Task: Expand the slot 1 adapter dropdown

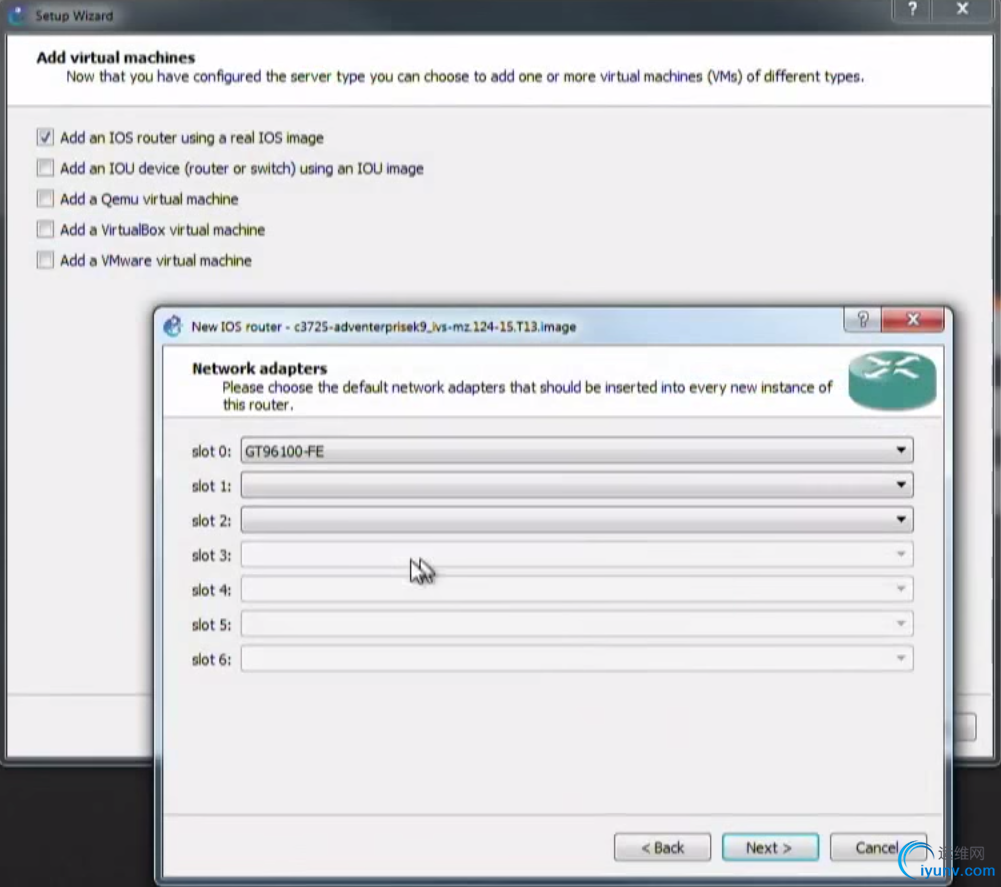Action: [x=577, y=485]
